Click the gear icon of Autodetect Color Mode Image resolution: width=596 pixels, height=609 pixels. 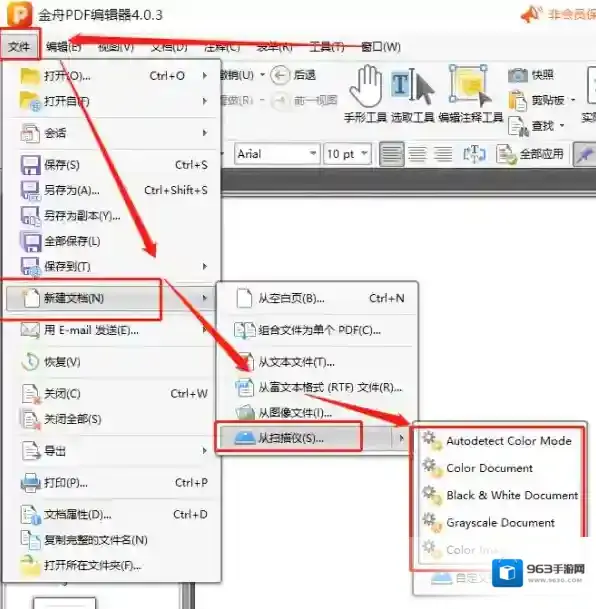[432, 440]
